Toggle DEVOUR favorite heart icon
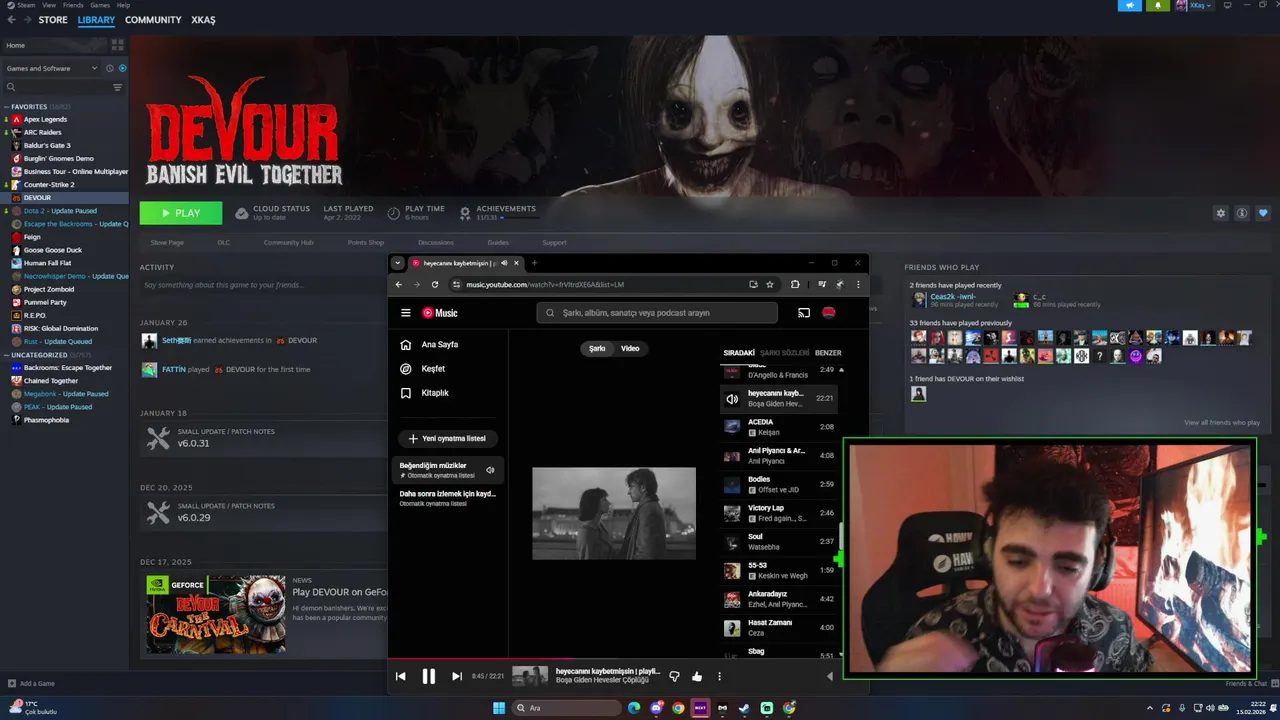The image size is (1280, 720). [1263, 213]
